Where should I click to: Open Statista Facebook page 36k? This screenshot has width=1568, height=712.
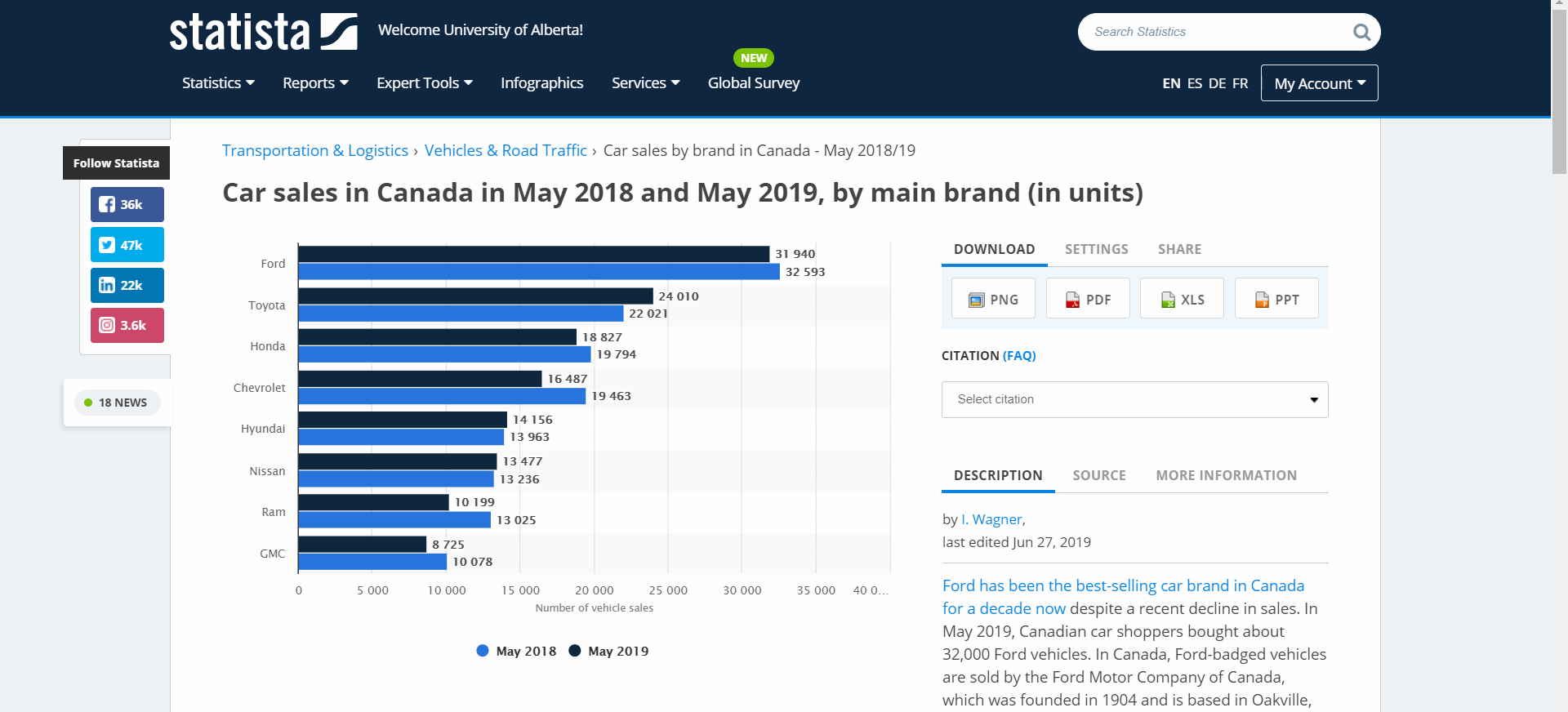click(127, 204)
